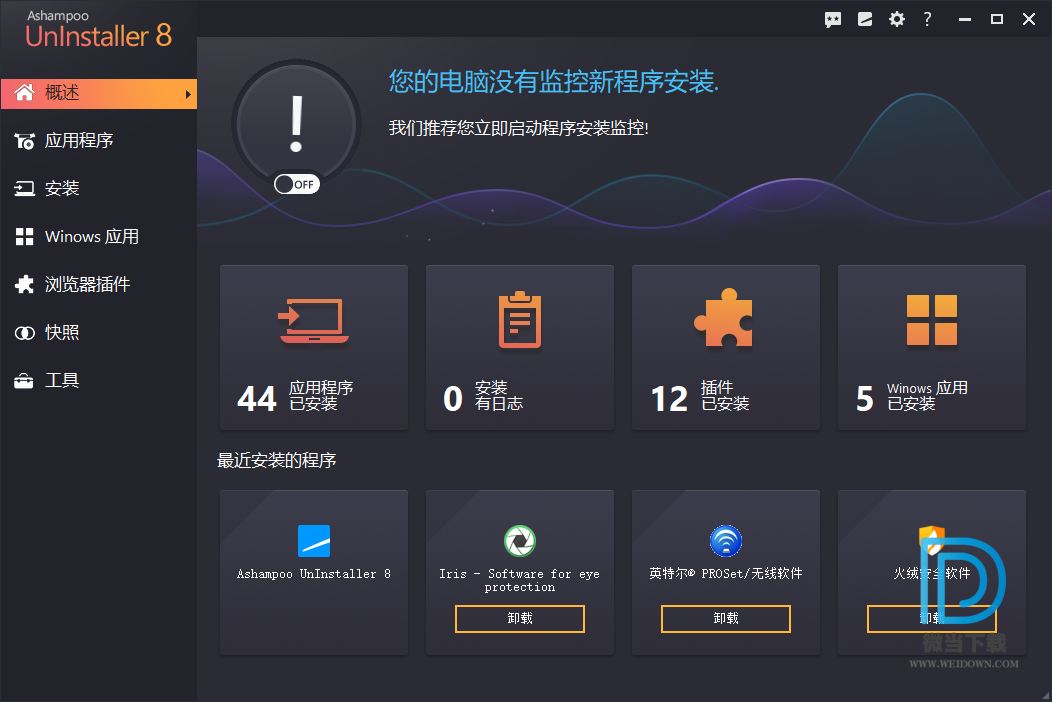Close the UnInstaller window
The image size is (1052, 702).
pyautogui.click(x=1029, y=19)
